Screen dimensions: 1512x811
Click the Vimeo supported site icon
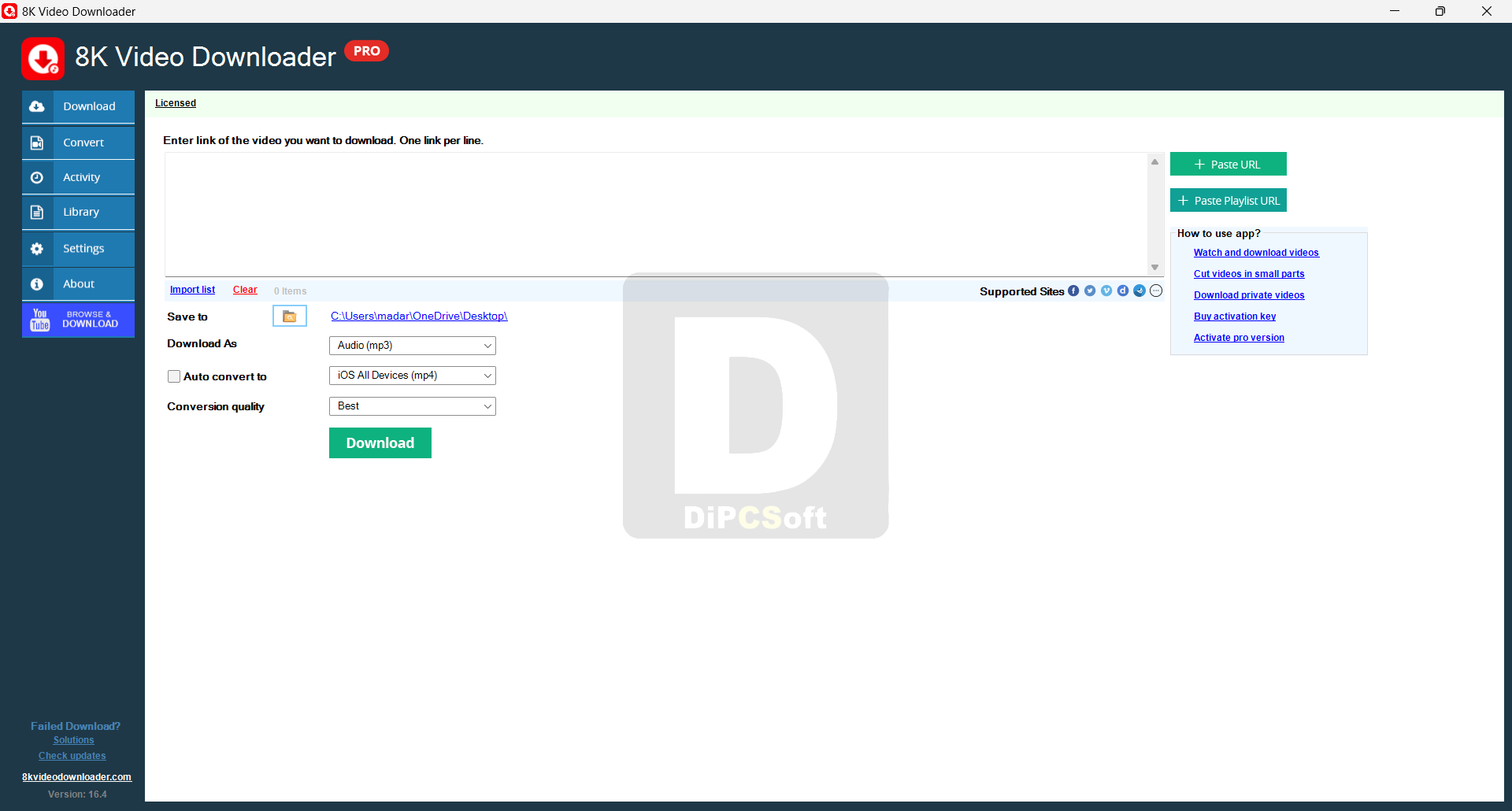click(x=1106, y=291)
